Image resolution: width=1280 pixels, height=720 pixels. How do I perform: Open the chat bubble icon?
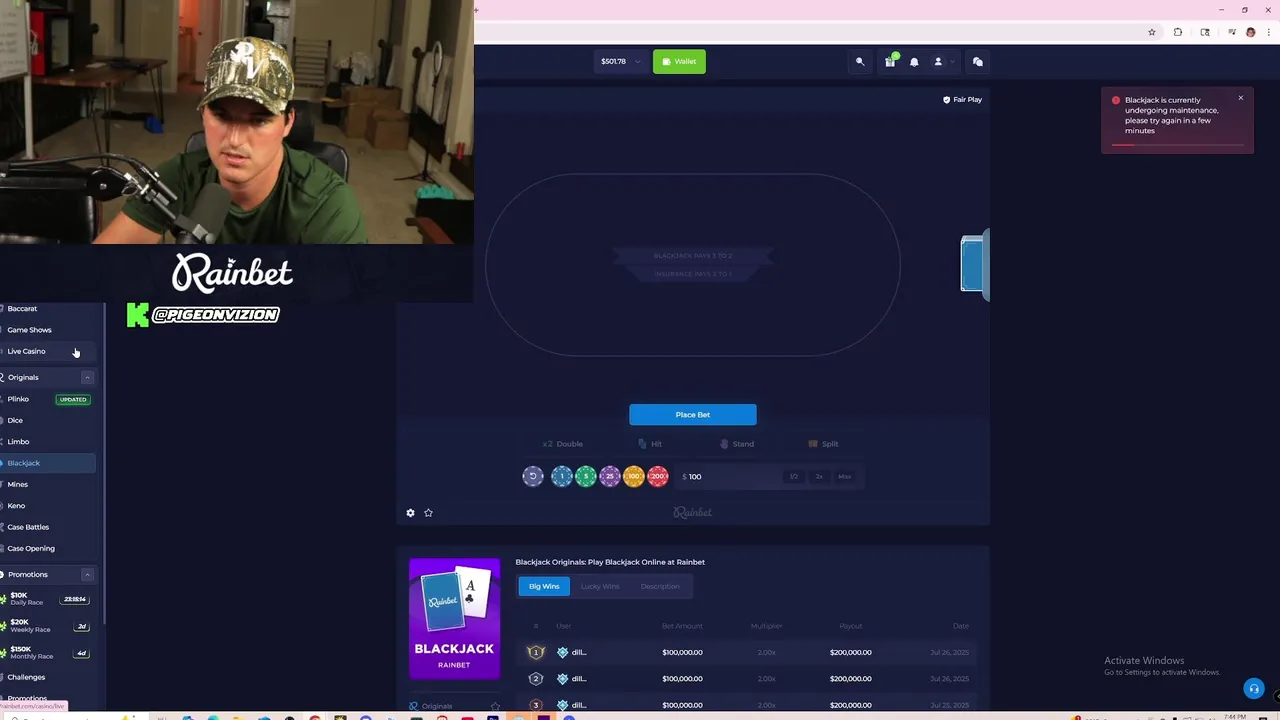coord(978,62)
